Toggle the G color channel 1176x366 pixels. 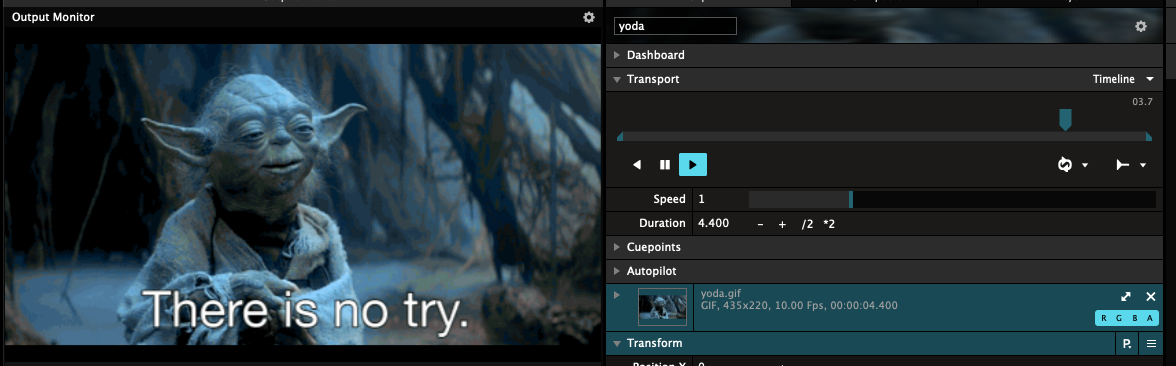1120,318
